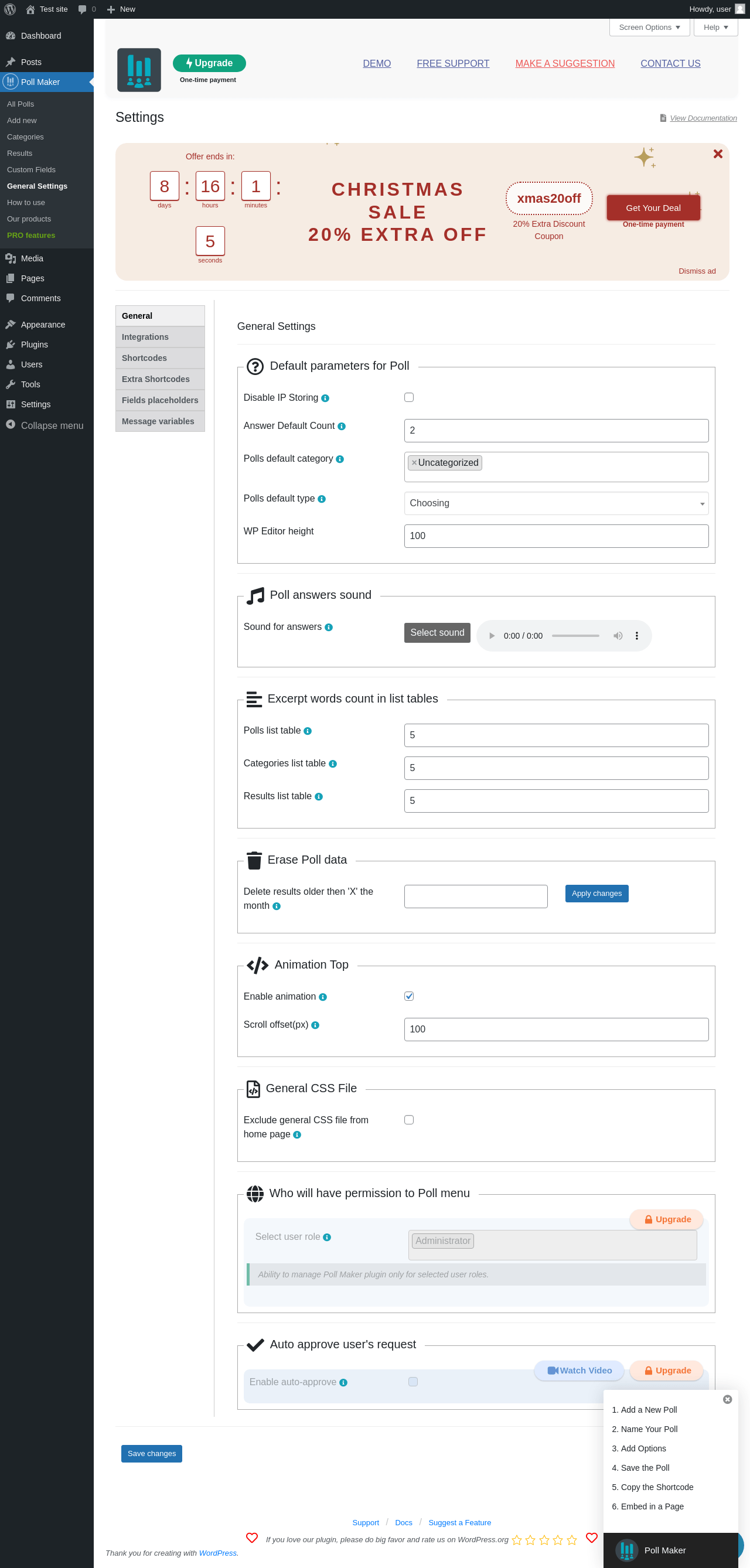Expand the Screen Options panel
This screenshot has width=750, height=1568.
click(x=649, y=28)
